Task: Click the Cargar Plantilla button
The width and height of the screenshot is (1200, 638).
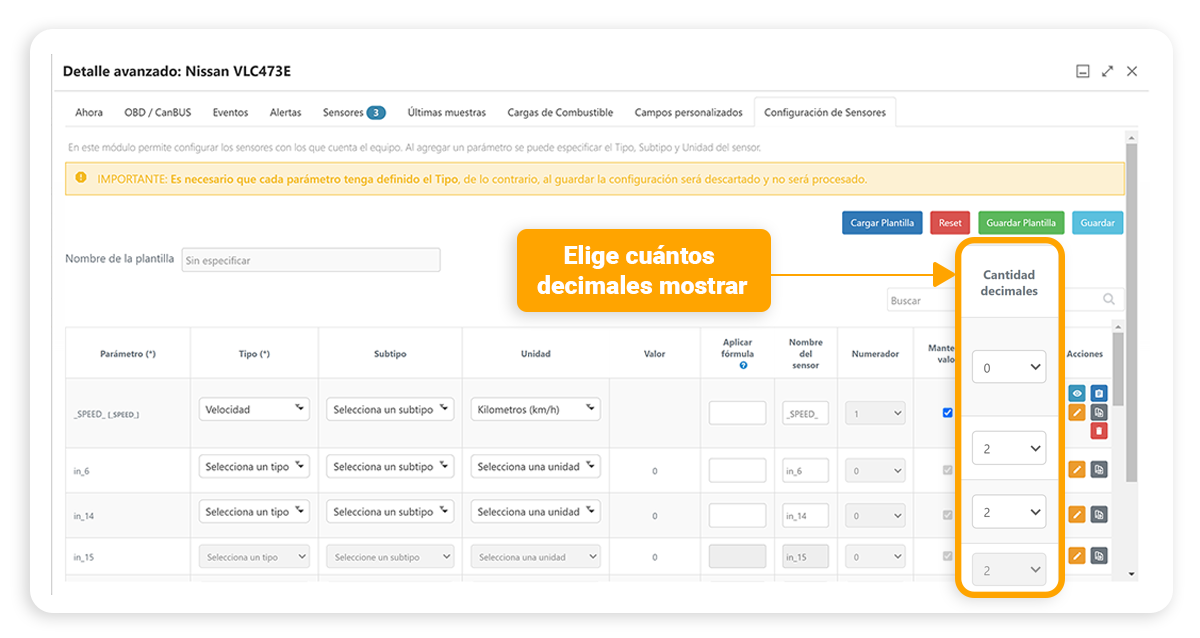Action: tap(882, 223)
